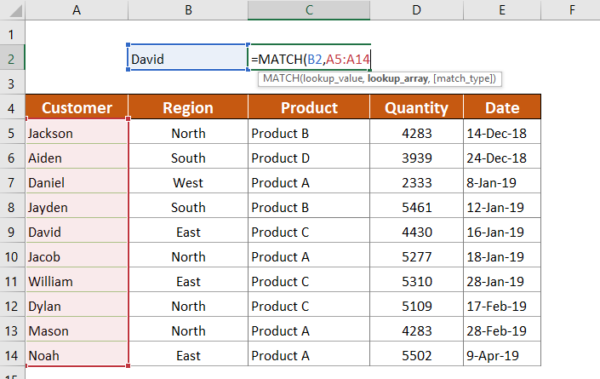
Task: Click date 18-Jan-19
Action: (502, 256)
